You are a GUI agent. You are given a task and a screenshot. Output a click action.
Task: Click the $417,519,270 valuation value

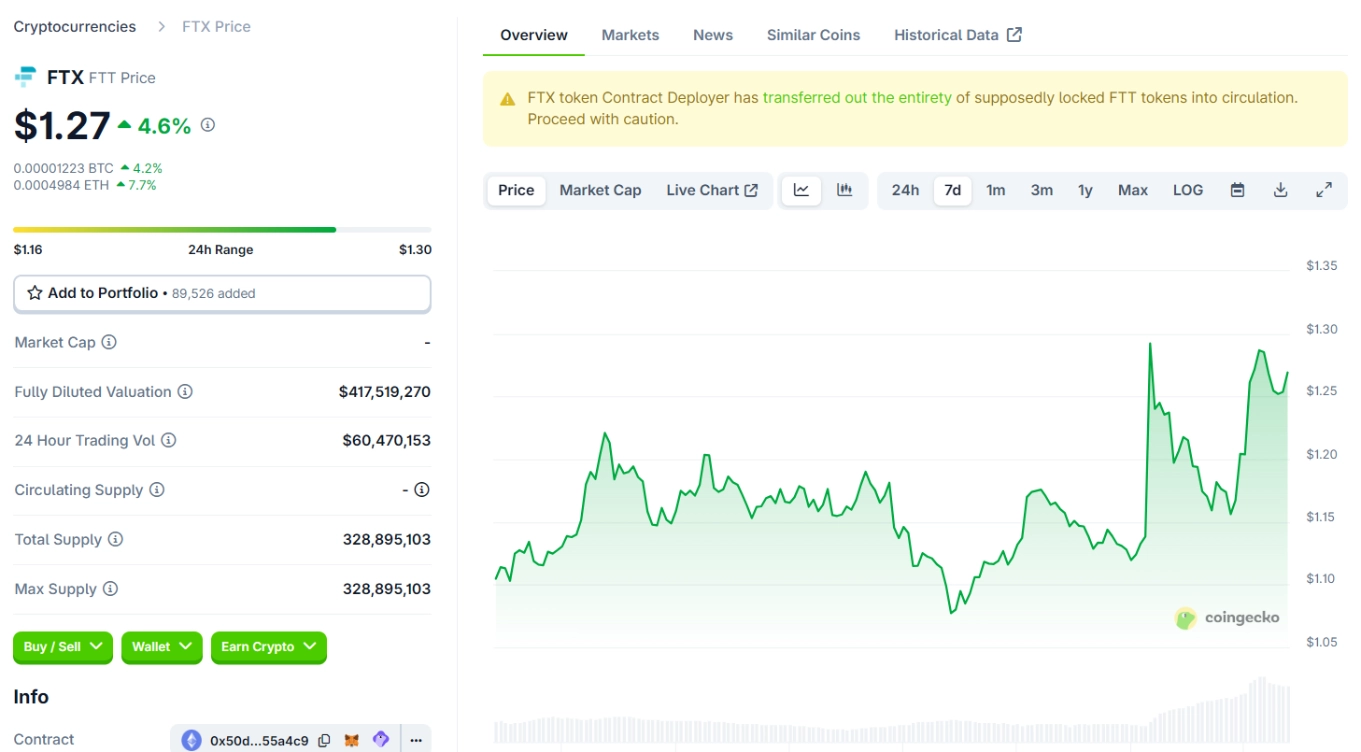[x=384, y=392]
